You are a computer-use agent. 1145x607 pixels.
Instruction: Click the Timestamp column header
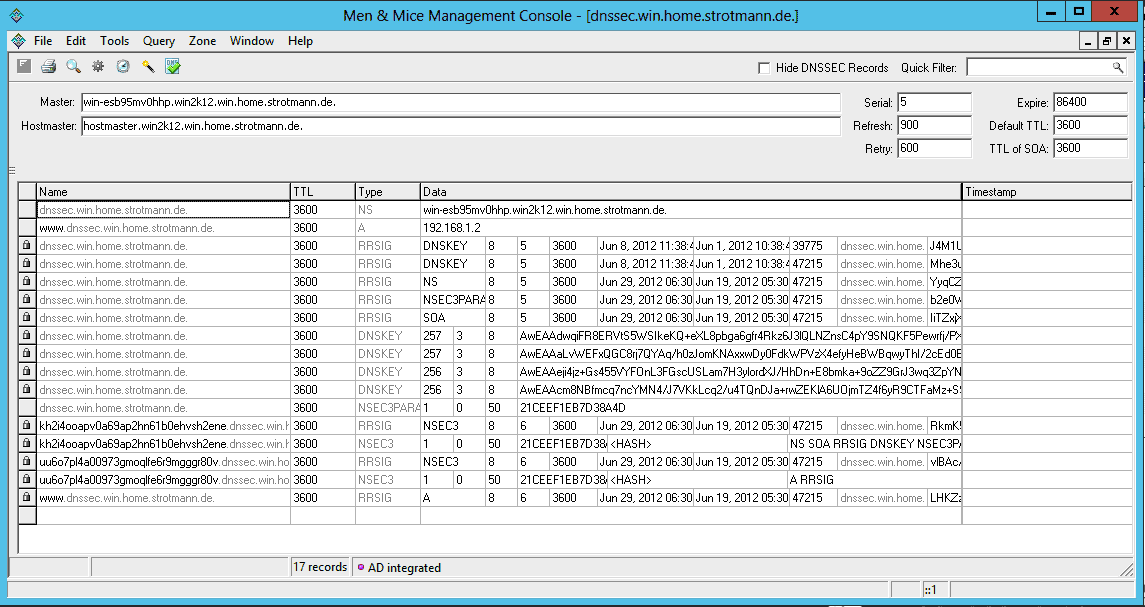1046,191
